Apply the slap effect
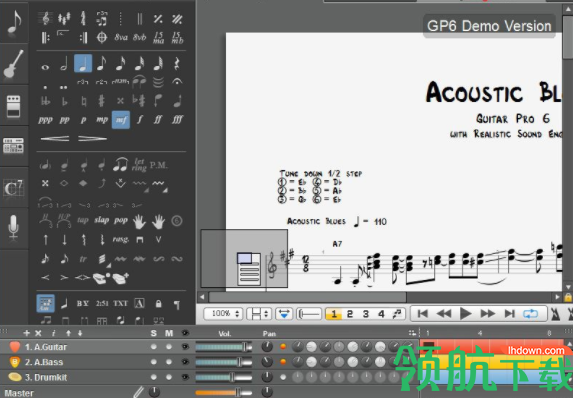The image size is (573, 398). coord(102,220)
